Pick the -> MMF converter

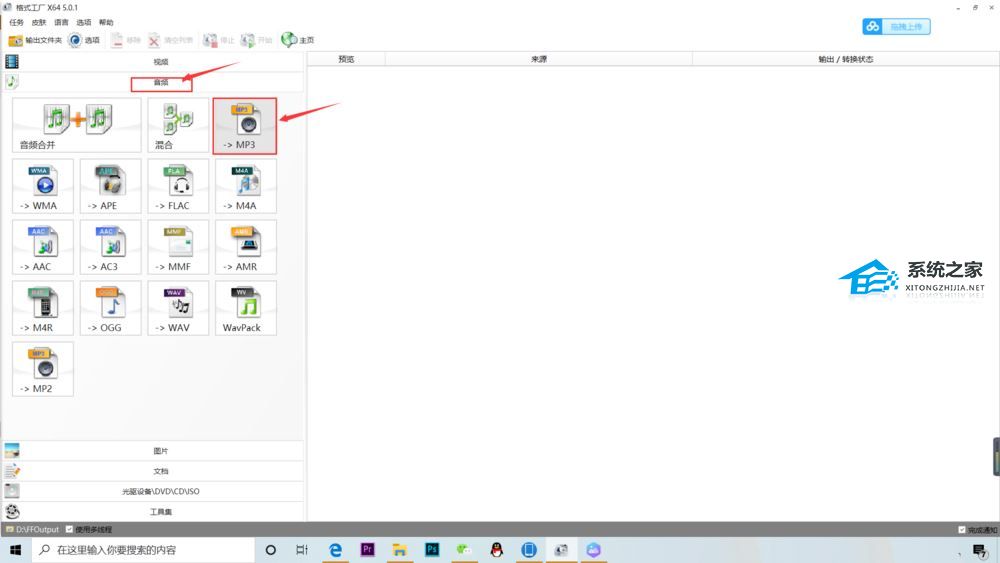coord(178,247)
